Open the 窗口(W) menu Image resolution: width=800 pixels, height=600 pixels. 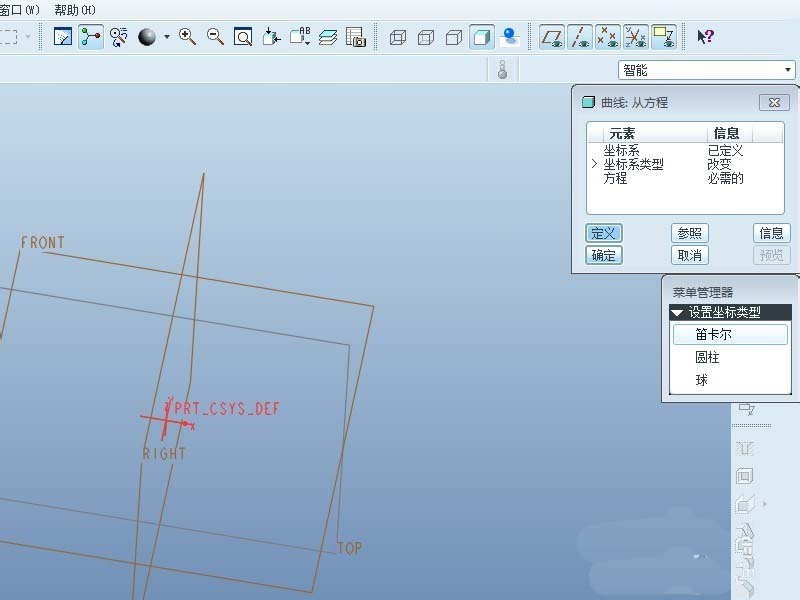19,10
